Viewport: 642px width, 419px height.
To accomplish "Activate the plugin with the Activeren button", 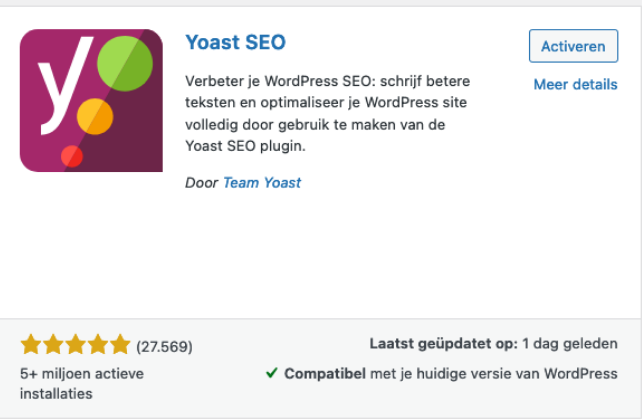I will 573,46.
